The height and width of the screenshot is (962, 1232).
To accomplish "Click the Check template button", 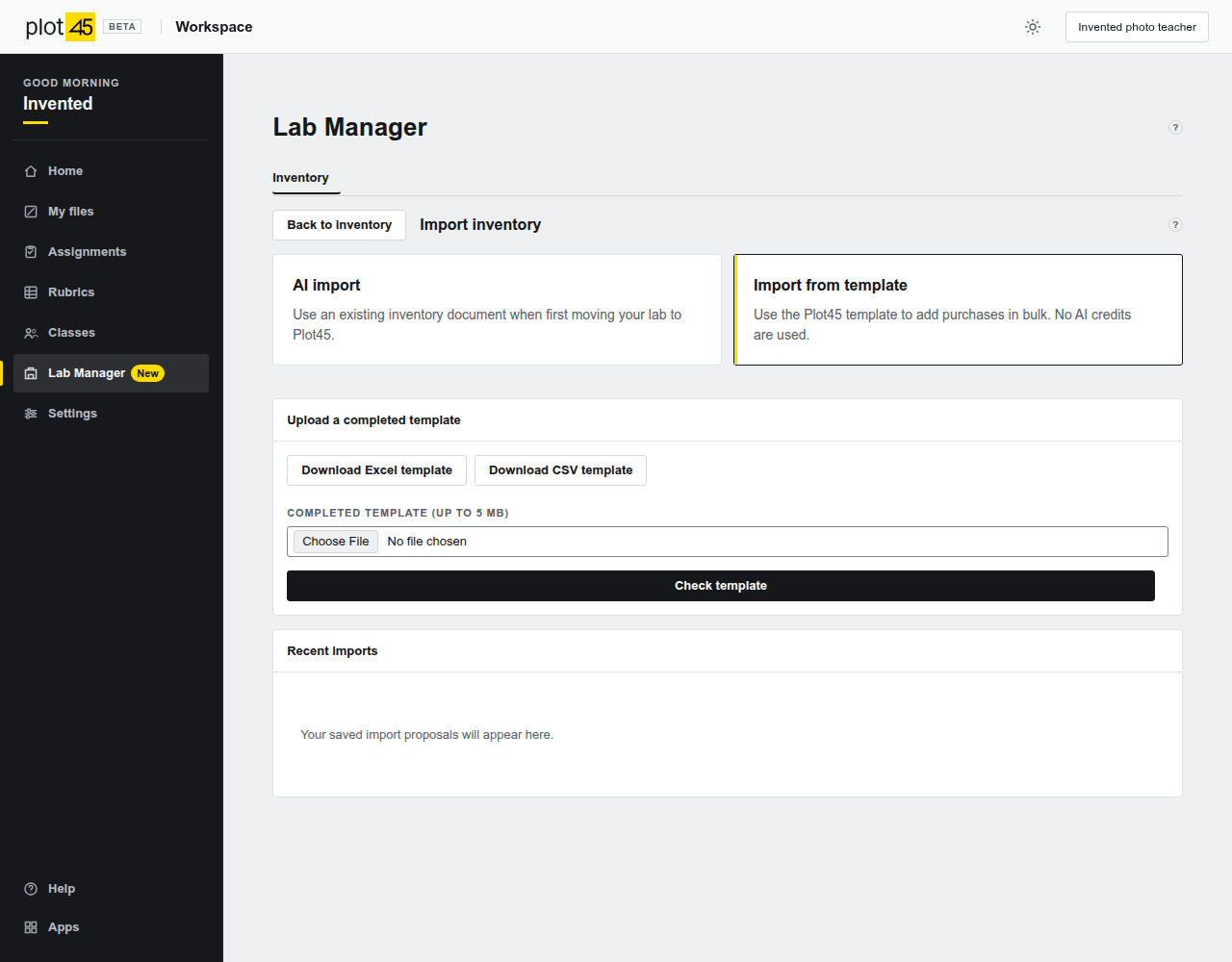I will pyautogui.click(x=721, y=586).
